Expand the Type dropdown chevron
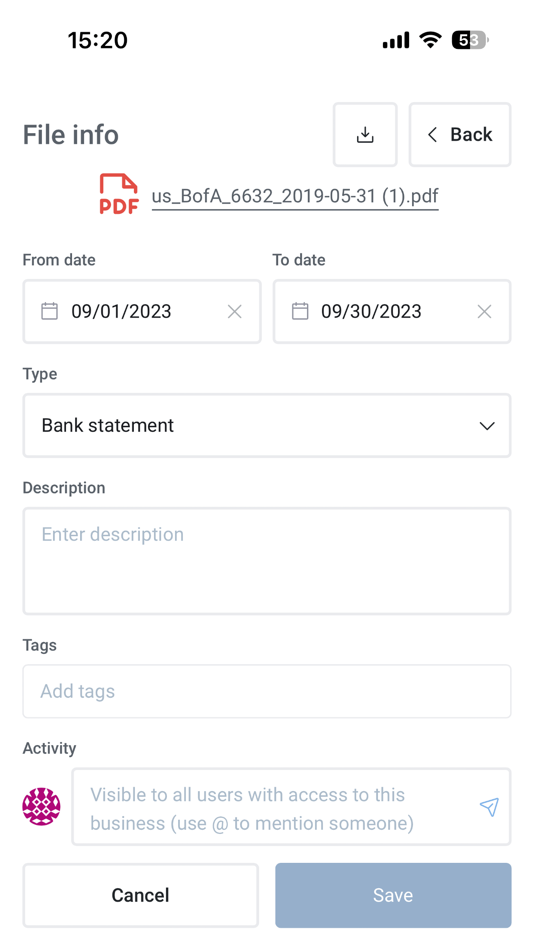 (487, 426)
